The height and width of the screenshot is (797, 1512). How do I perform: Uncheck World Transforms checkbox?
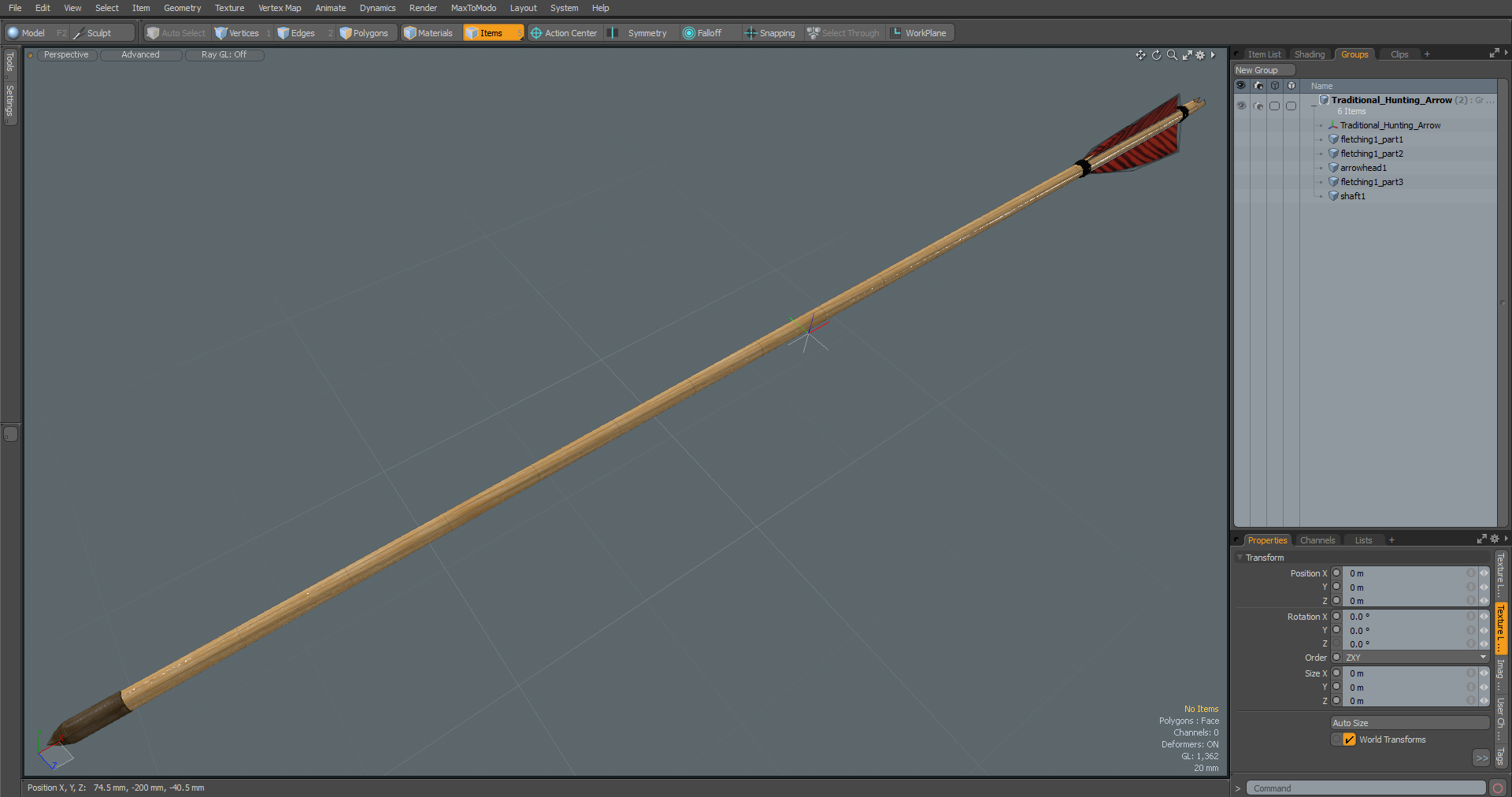click(x=1349, y=740)
